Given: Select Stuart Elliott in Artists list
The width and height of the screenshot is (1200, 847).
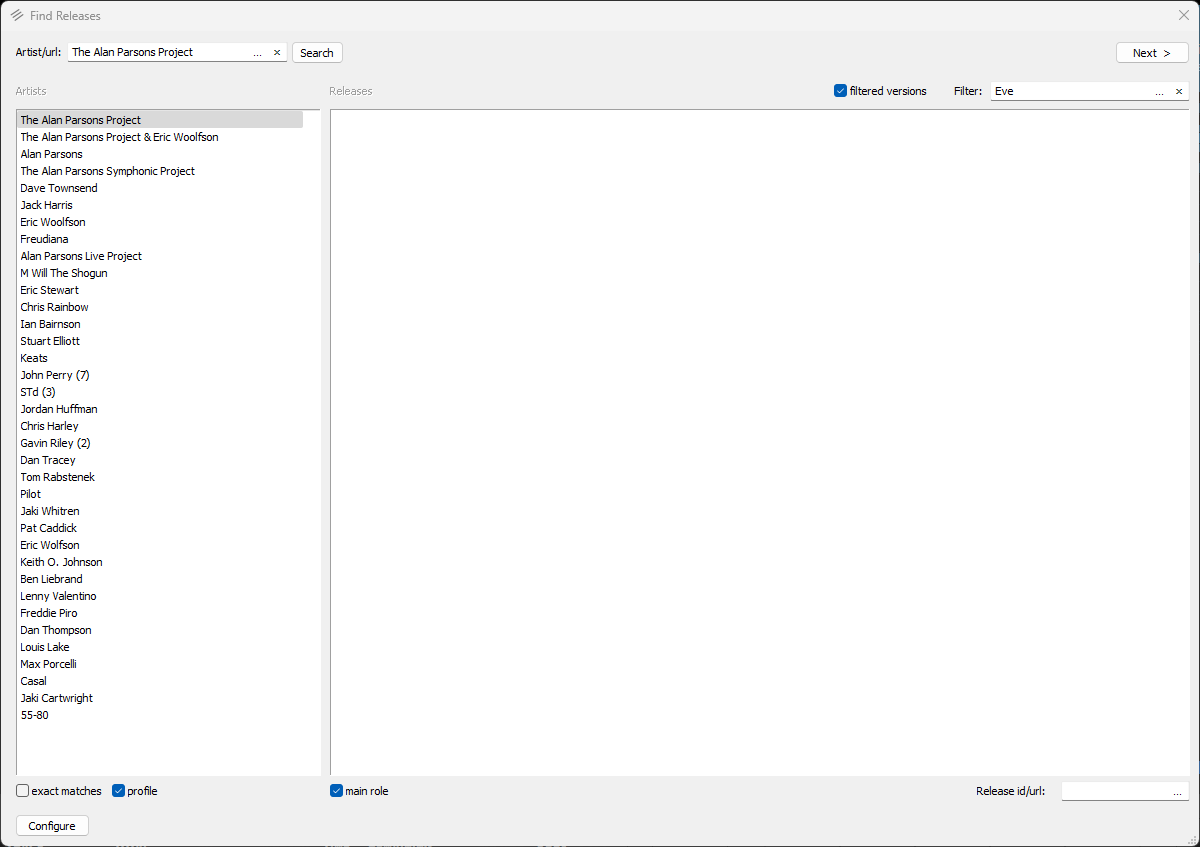Looking at the screenshot, I should pyautogui.click(x=160, y=341).
